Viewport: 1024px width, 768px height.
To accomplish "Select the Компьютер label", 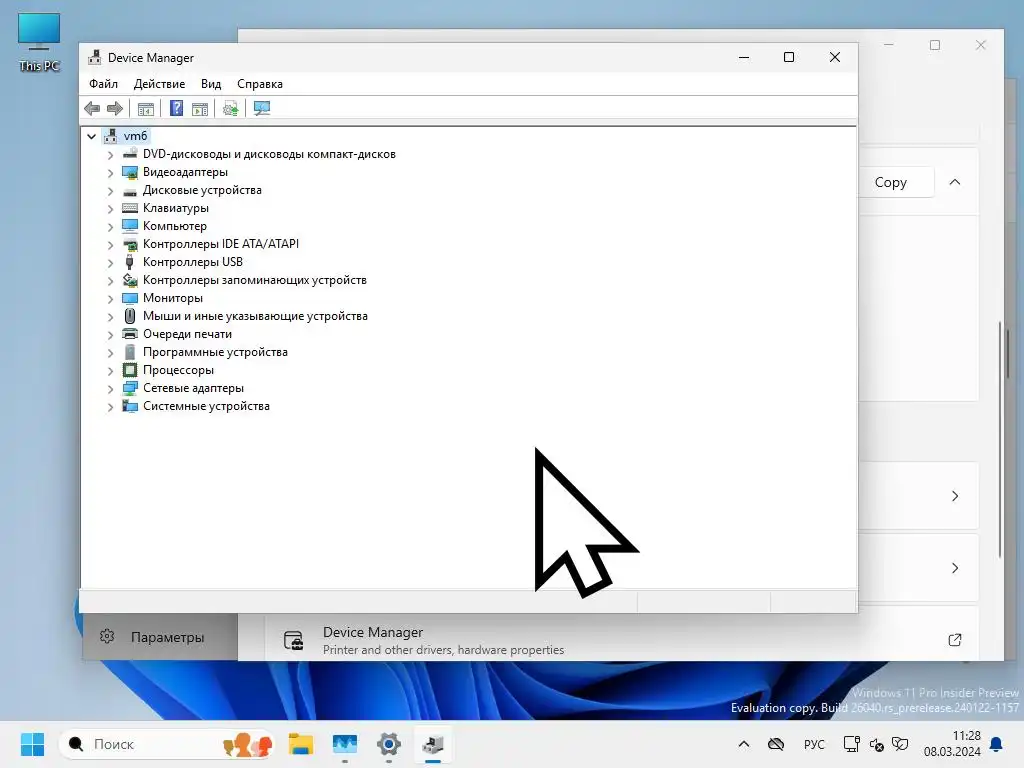I will point(174,226).
